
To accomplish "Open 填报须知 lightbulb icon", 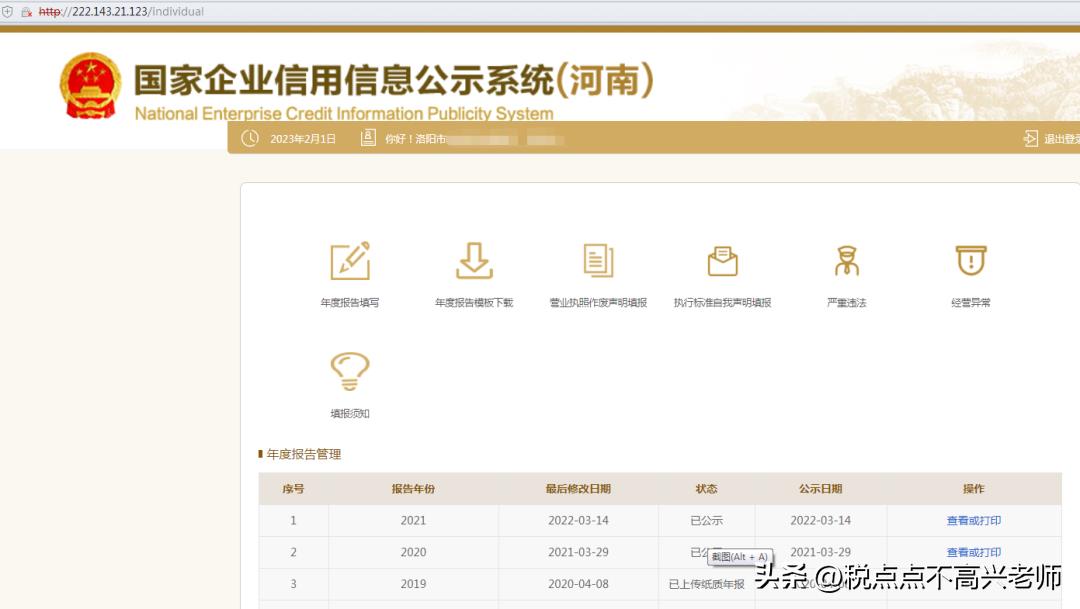I will tap(350, 372).
